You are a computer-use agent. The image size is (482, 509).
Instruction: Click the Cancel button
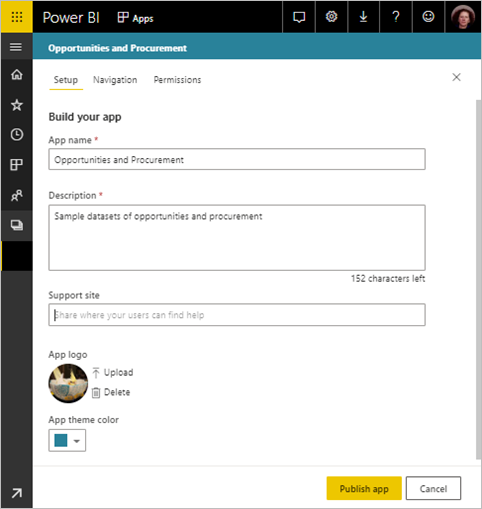(x=433, y=488)
